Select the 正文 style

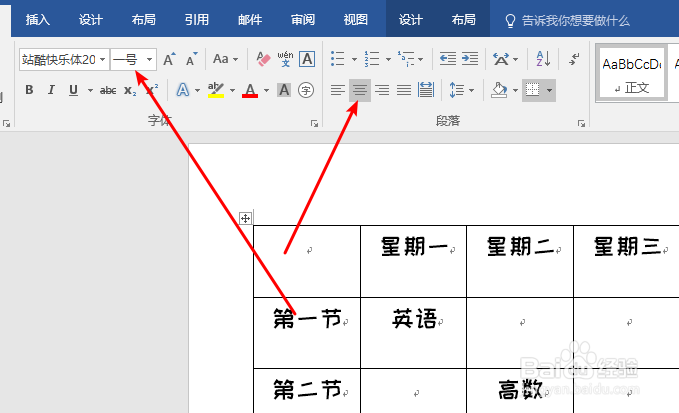point(631,74)
